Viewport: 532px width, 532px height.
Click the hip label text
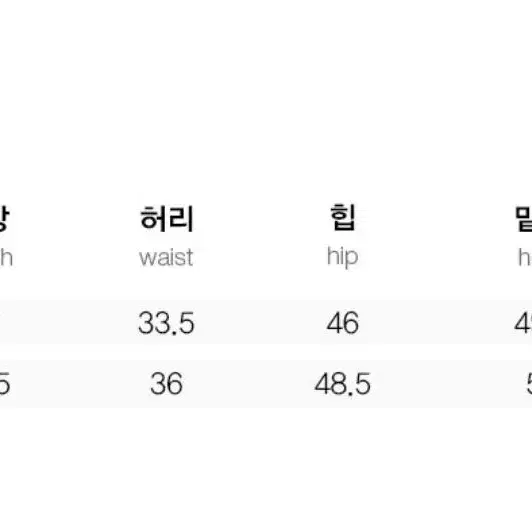point(342,258)
